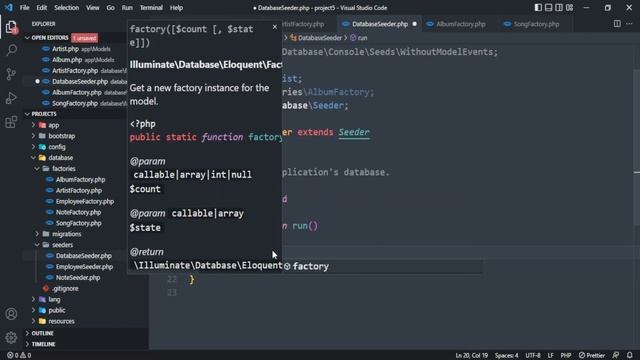
Task: Close the factory documentation popup
Action: tap(275, 27)
